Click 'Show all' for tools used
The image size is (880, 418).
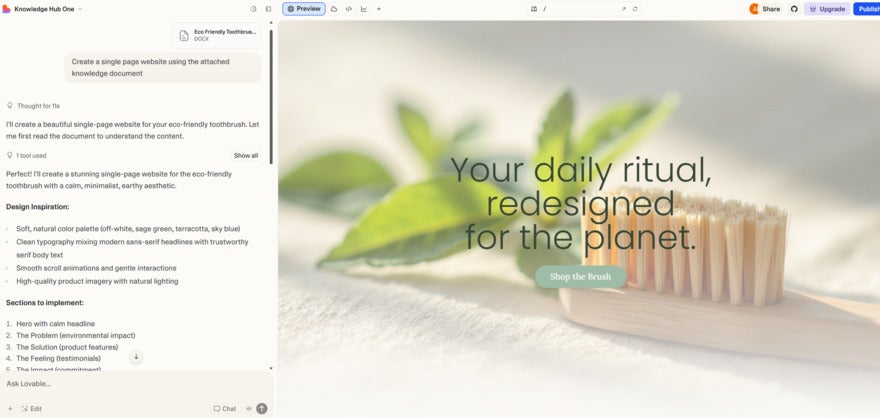246,155
